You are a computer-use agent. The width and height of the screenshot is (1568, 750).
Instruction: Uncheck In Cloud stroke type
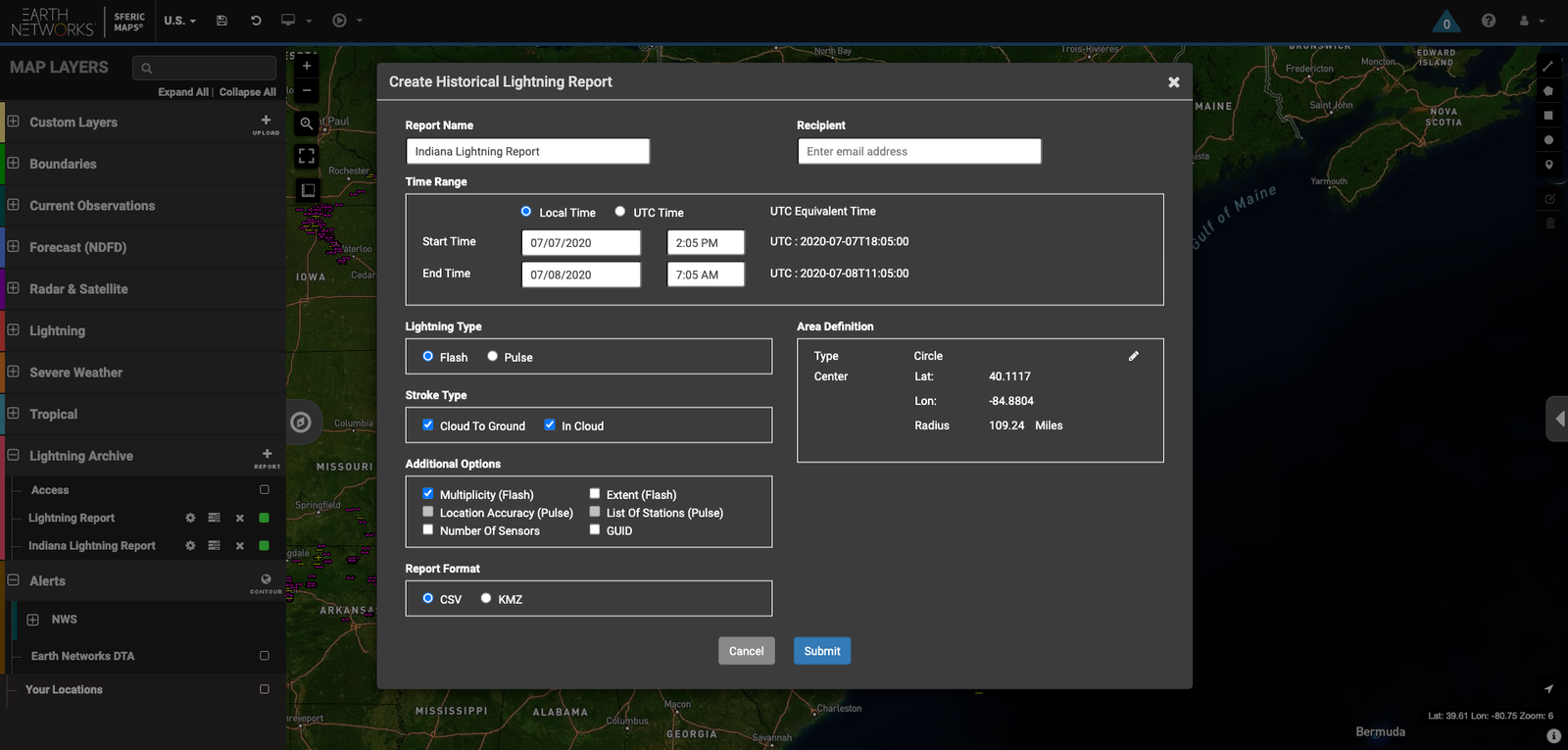(x=550, y=425)
